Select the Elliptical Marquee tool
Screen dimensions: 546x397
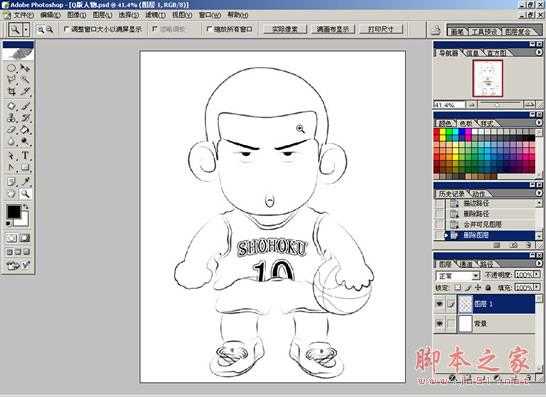(x=11, y=68)
